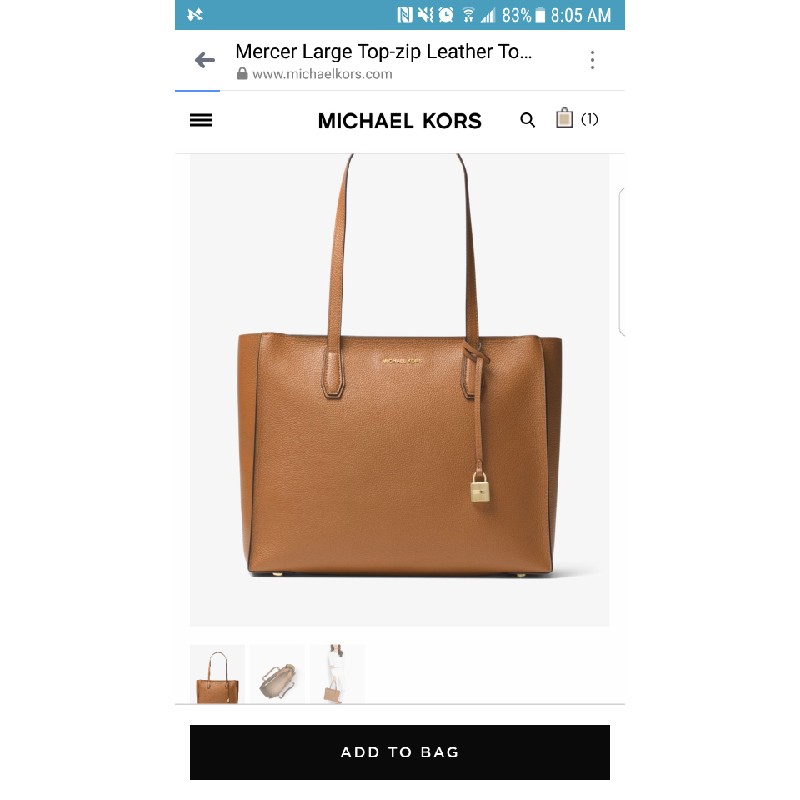
Task: Tap the Wi-Fi status icon
Action: (x=468, y=15)
